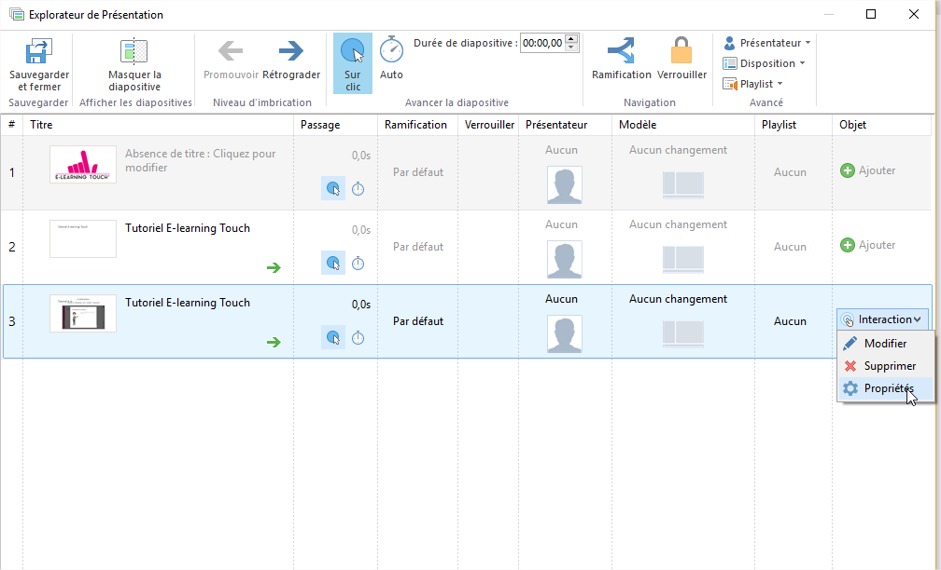The width and height of the screenshot is (941, 570).
Task: Click the Sauvegarder et fermer icon
Action: [x=38, y=52]
